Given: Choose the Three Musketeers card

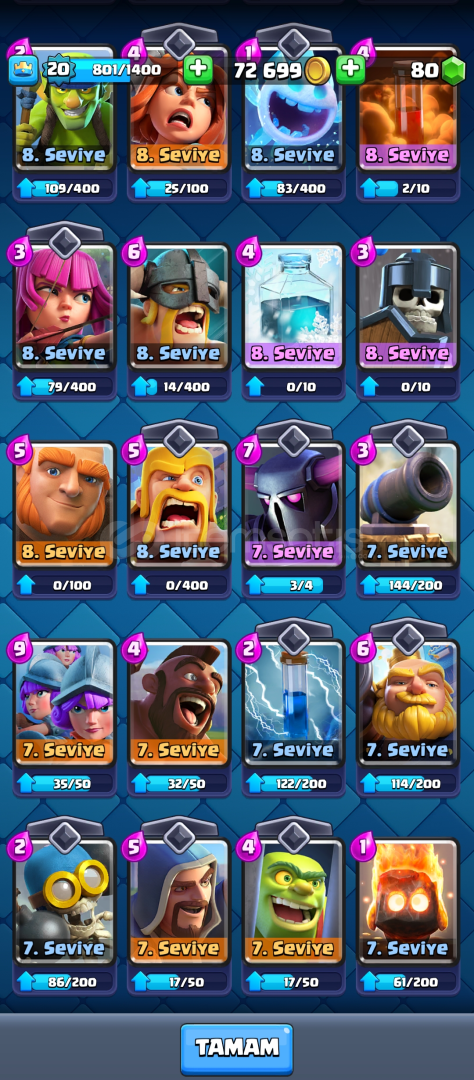Looking at the screenshot, I should 65,704.
